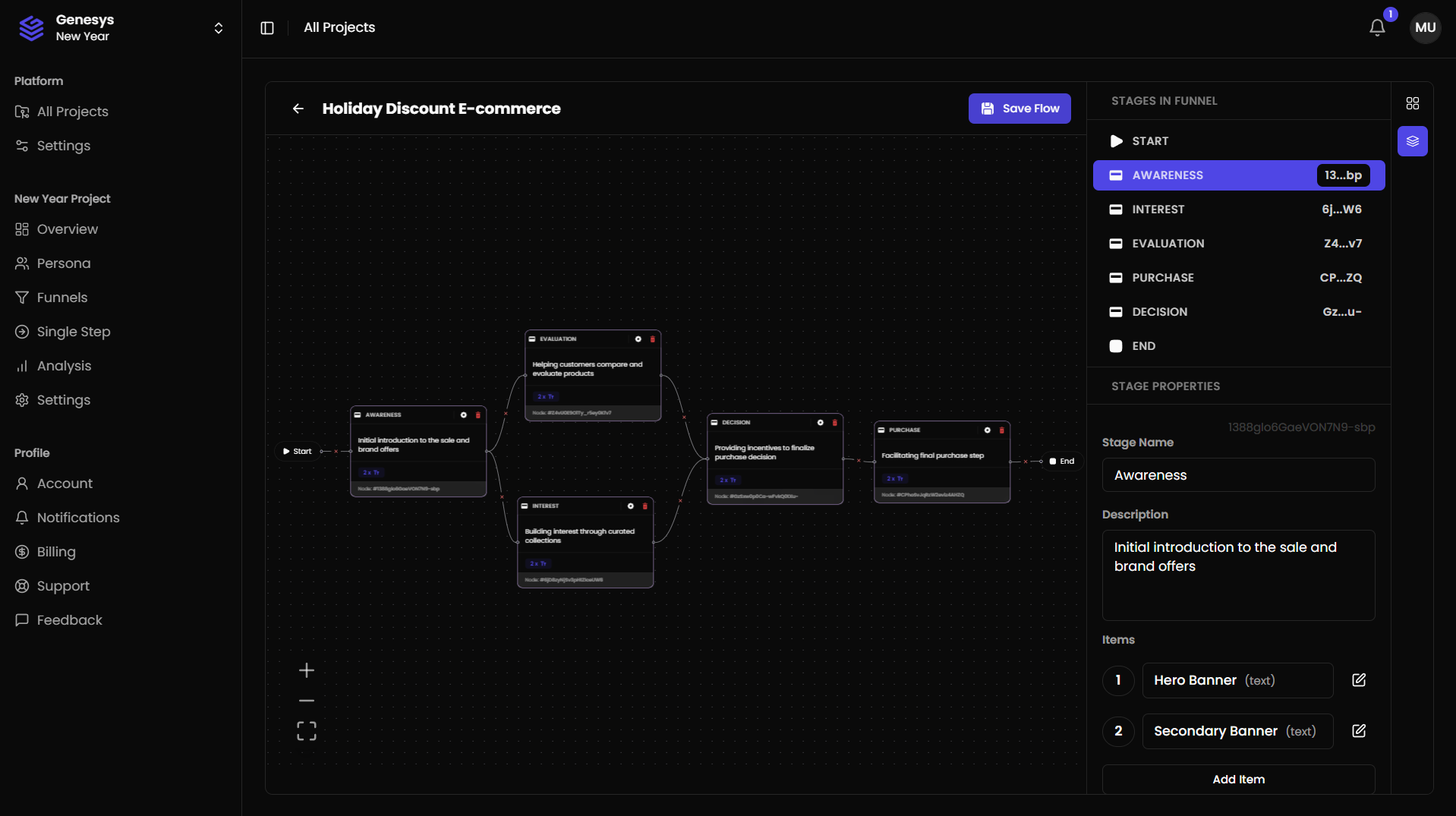Click the fit view icon
This screenshot has height=816, width=1456.
coord(307,731)
